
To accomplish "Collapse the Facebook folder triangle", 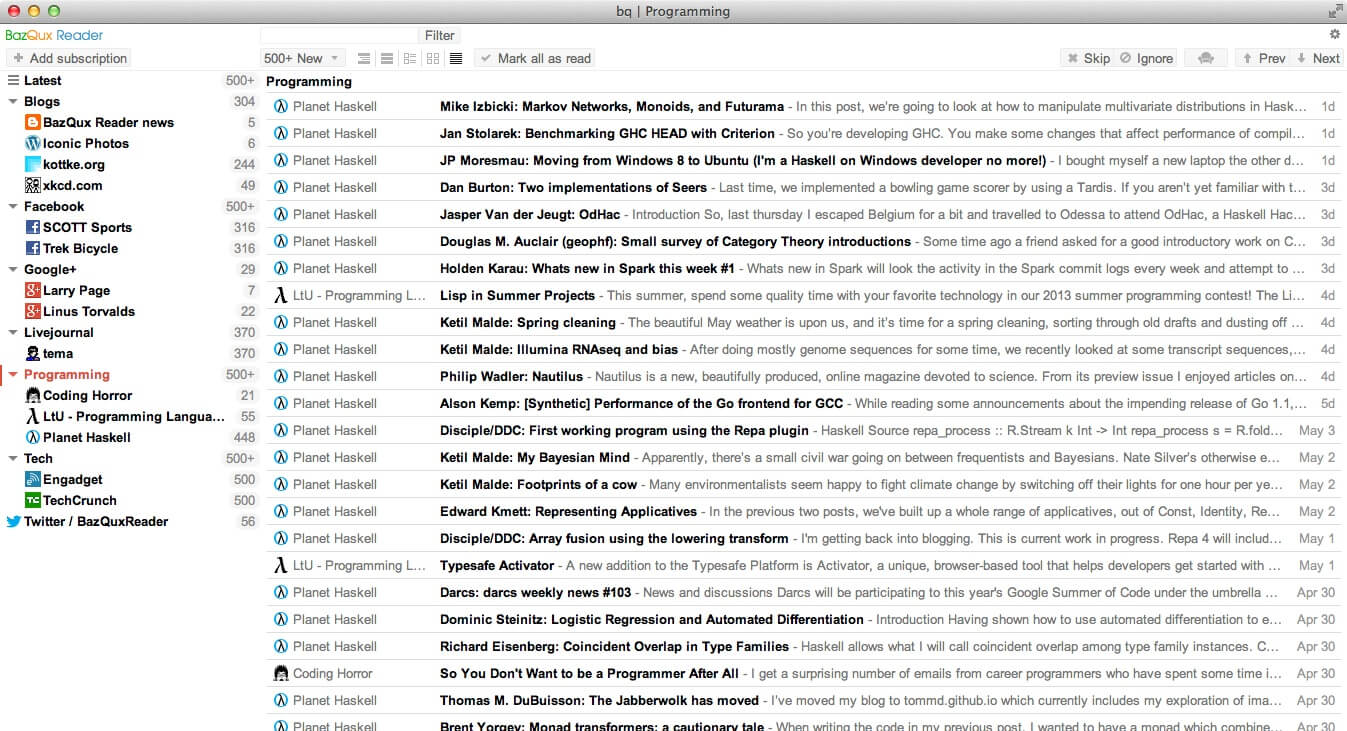I will point(13,207).
